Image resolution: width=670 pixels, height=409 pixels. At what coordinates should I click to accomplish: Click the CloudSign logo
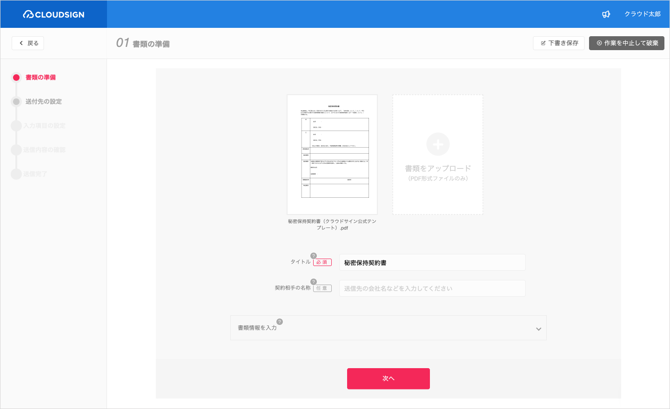click(53, 14)
